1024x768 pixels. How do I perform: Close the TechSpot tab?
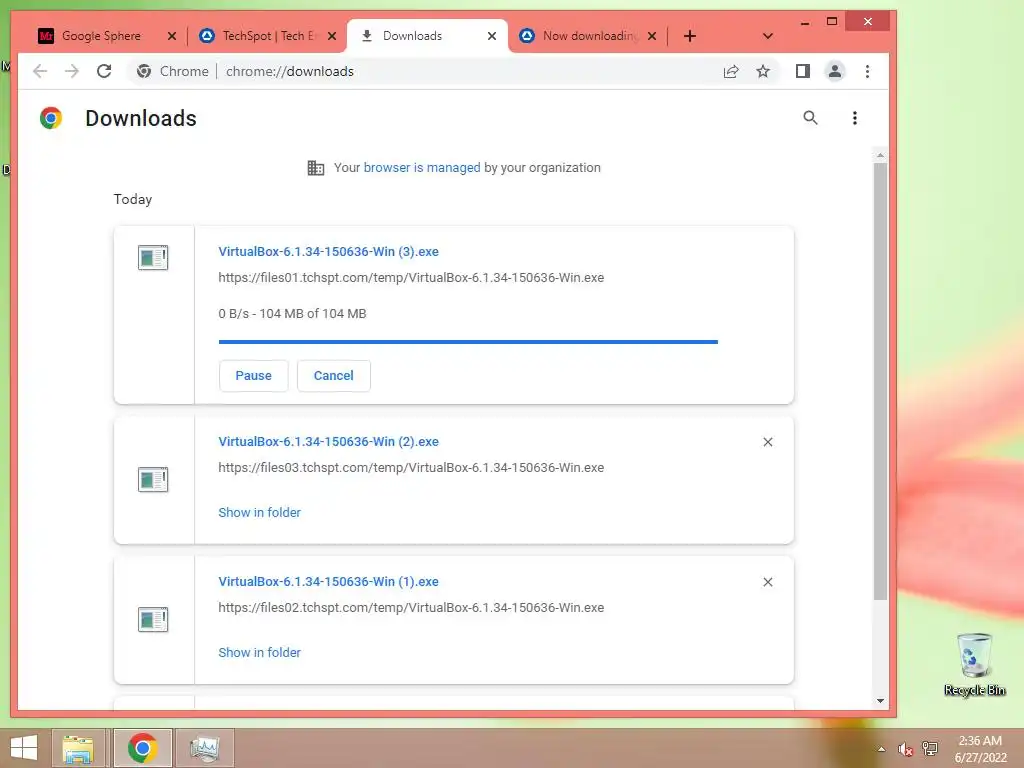tap(332, 36)
